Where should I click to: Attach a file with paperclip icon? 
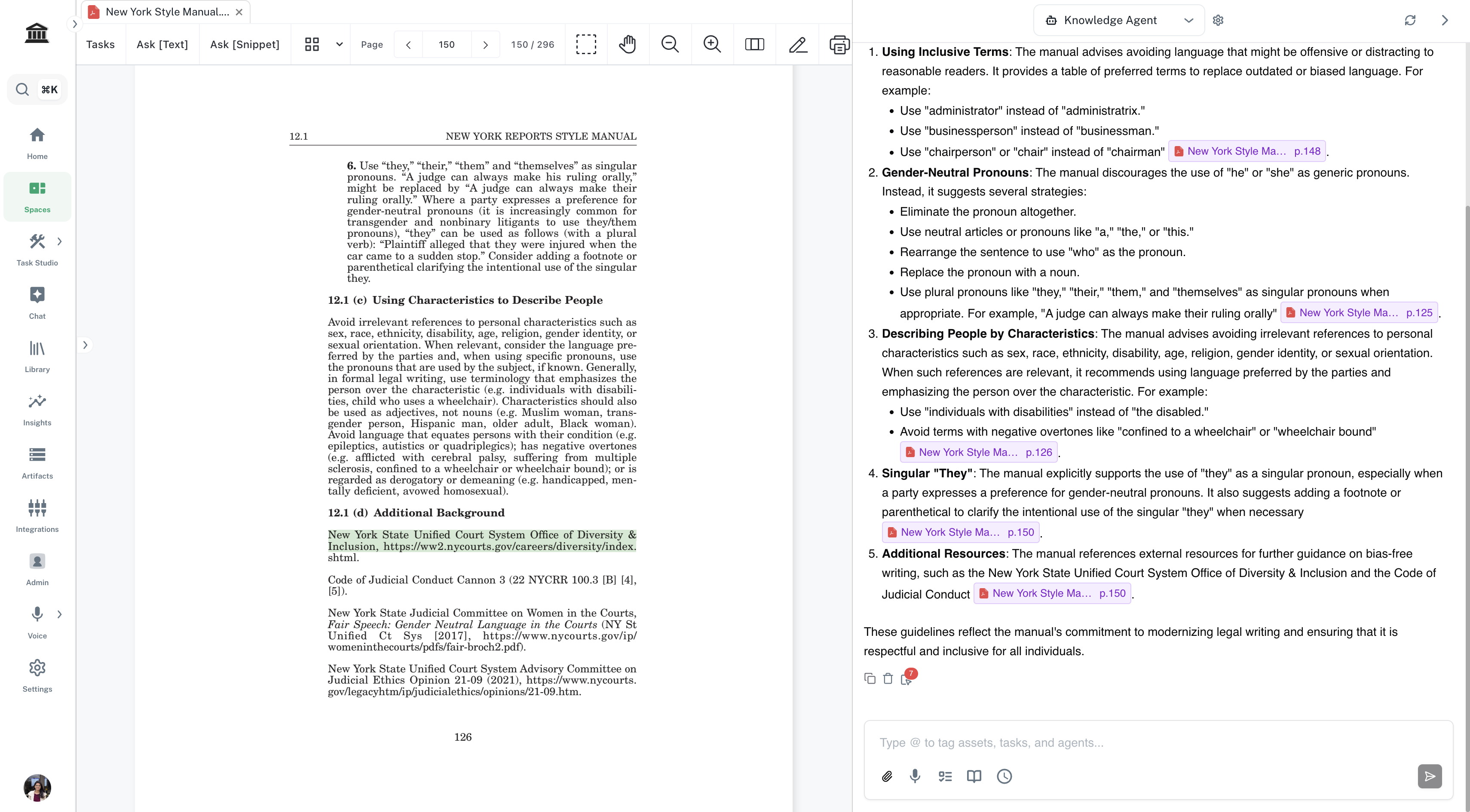coord(887,776)
